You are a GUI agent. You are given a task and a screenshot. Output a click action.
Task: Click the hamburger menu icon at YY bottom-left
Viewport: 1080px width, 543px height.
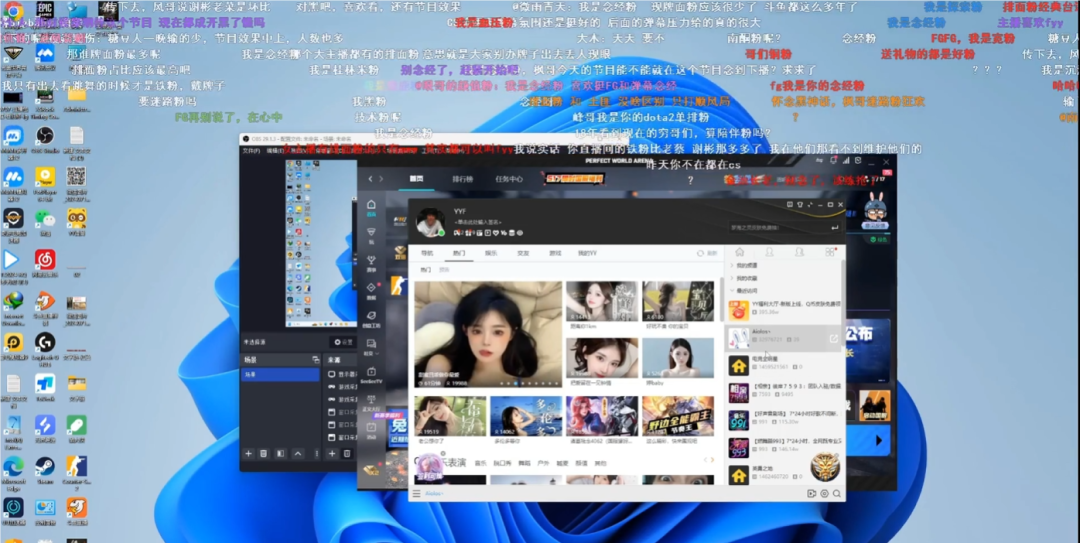416,493
